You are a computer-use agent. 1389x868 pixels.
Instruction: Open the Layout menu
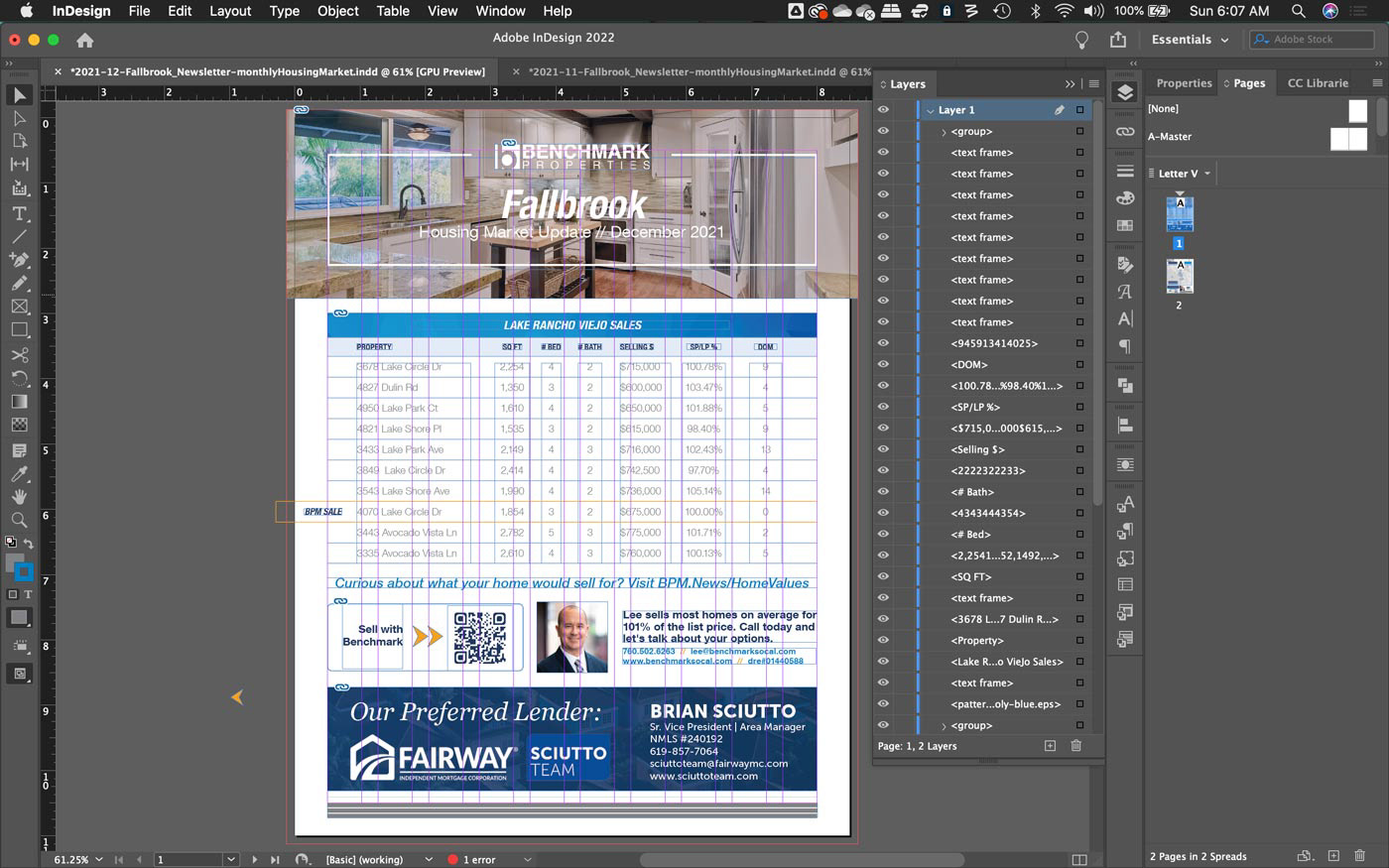pyautogui.click(x=230, y=11)
